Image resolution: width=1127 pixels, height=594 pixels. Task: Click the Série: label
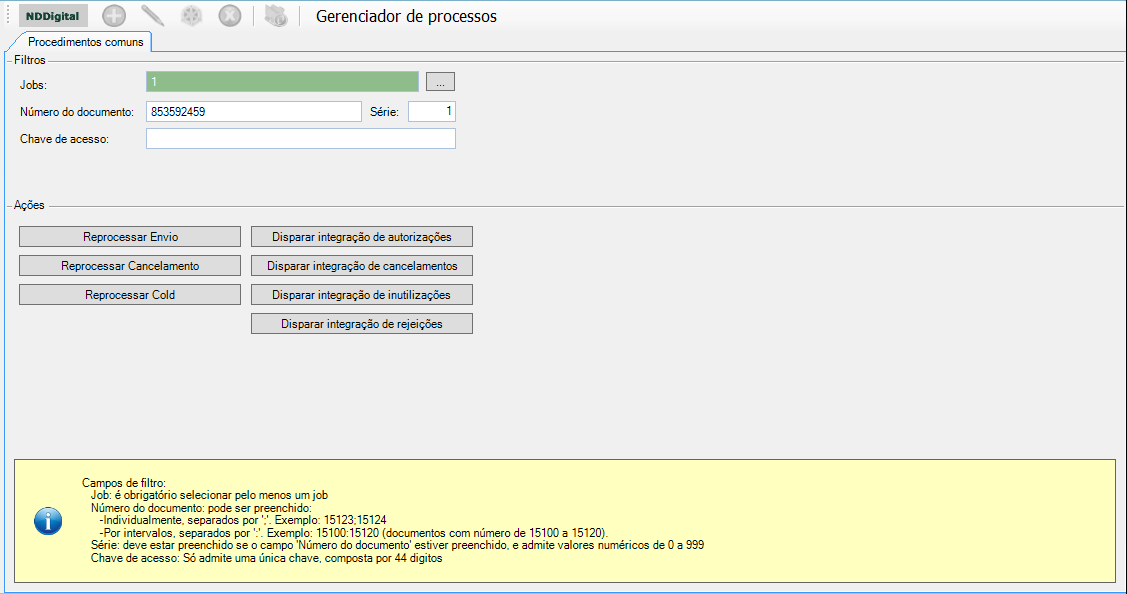(x=385, y=112)
